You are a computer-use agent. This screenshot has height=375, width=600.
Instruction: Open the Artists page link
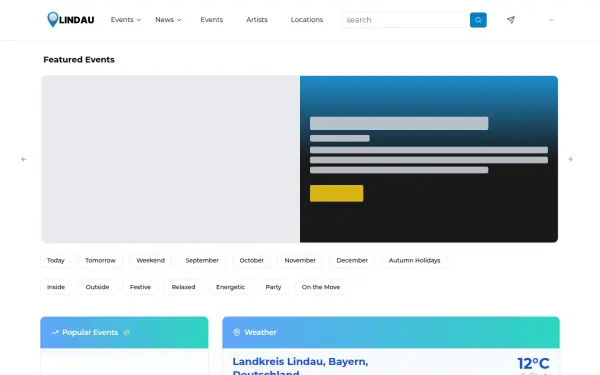pos(257,20)
